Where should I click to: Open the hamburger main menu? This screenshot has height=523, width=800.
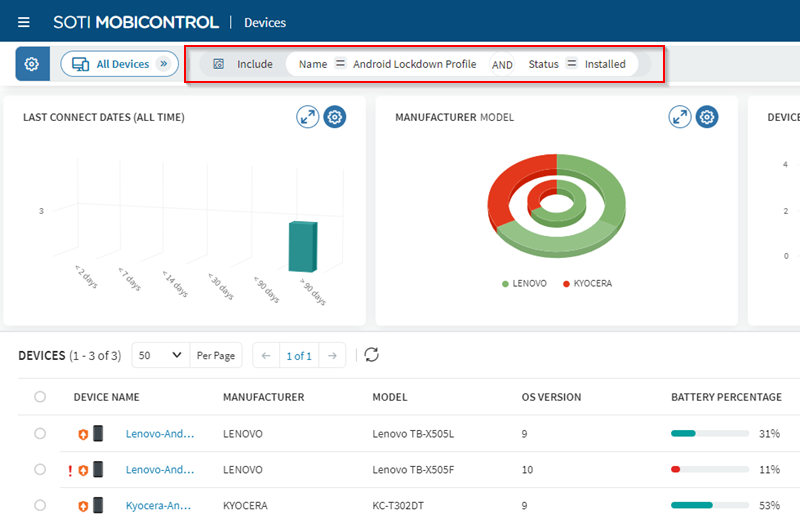24,22
